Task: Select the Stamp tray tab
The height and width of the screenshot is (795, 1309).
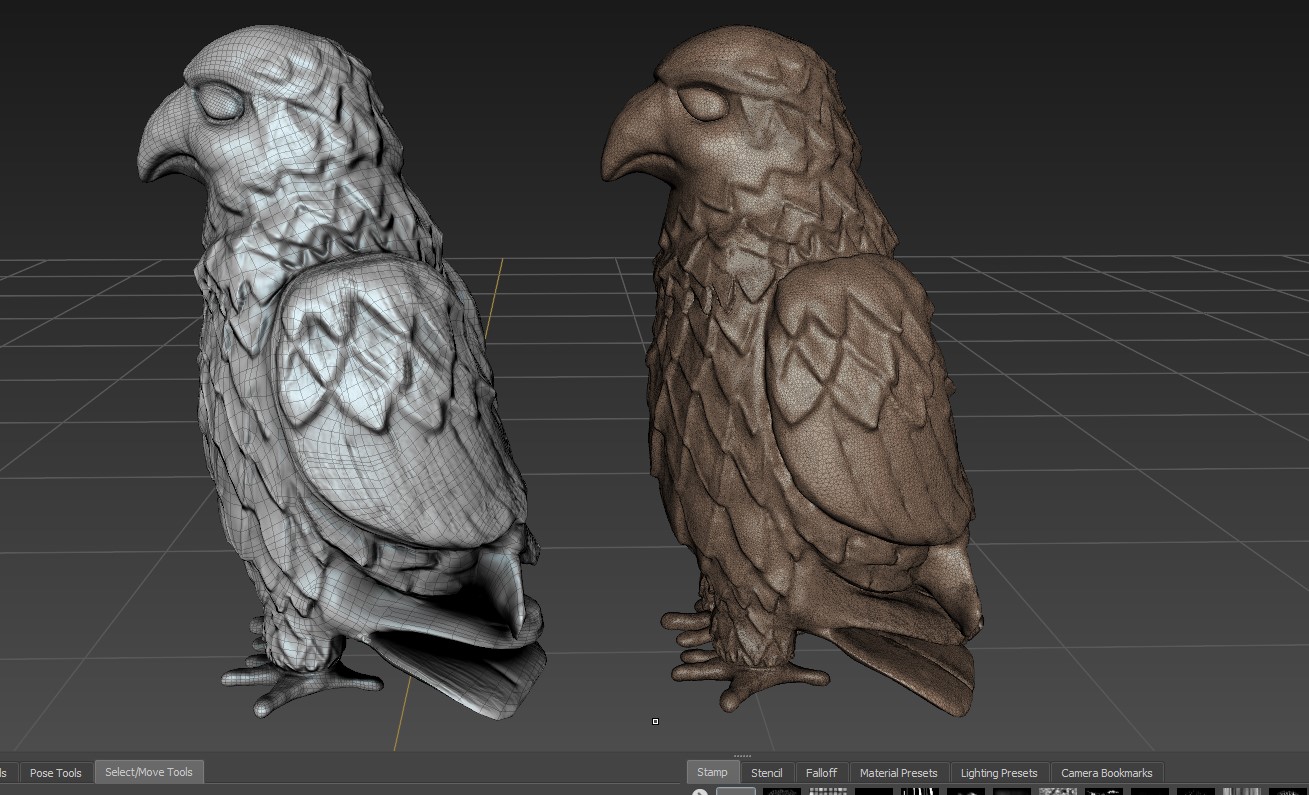Action: click(712, 772)
